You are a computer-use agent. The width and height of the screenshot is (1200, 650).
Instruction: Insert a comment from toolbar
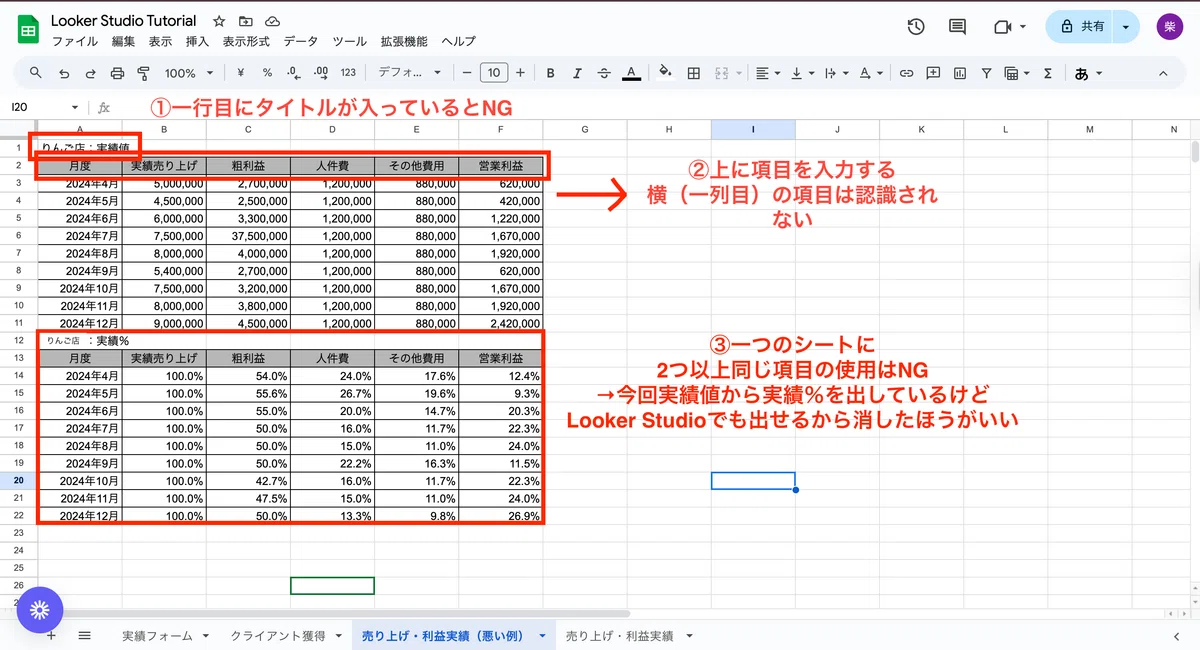pos(933,73)
